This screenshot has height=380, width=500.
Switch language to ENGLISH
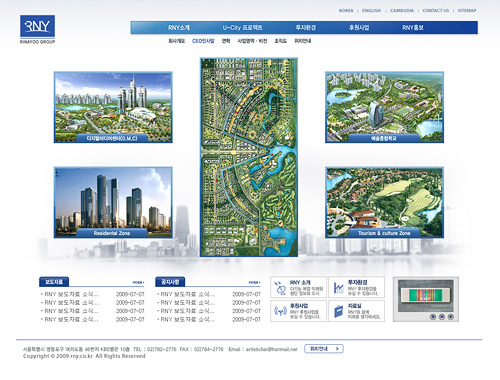pyautogui.click(x=371, y=11)
